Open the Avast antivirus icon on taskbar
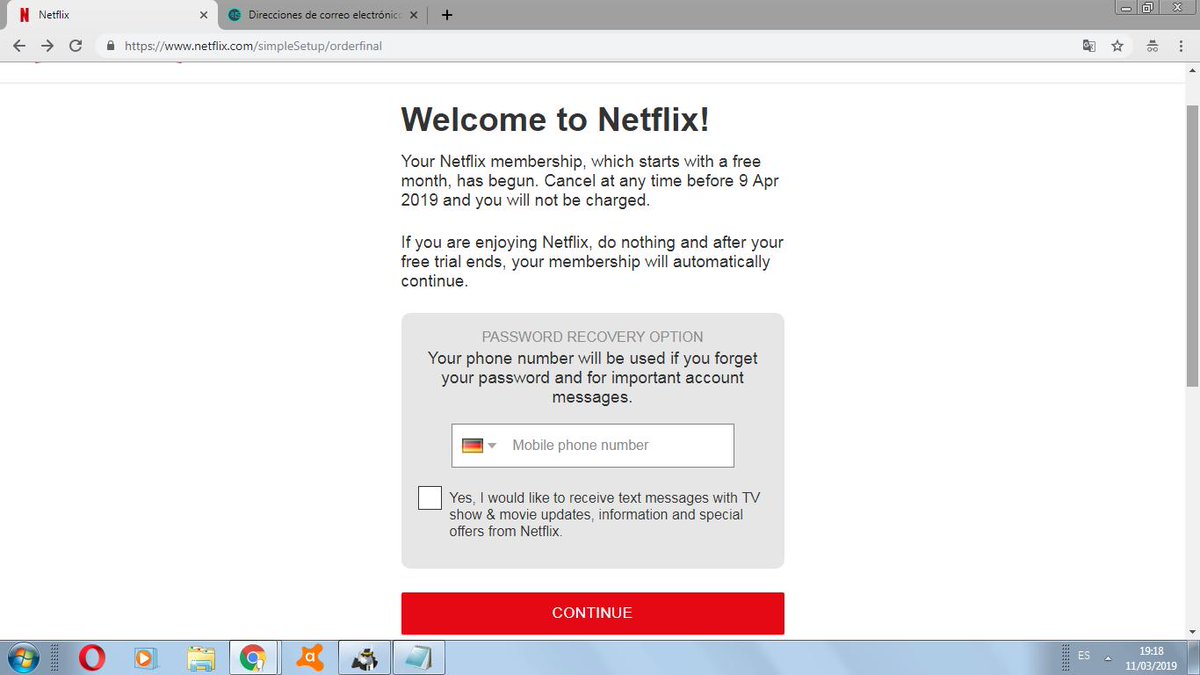Image resolution: width=1200 pixels, height=675 pixels. pyautogui.click(x=308, y=657)
